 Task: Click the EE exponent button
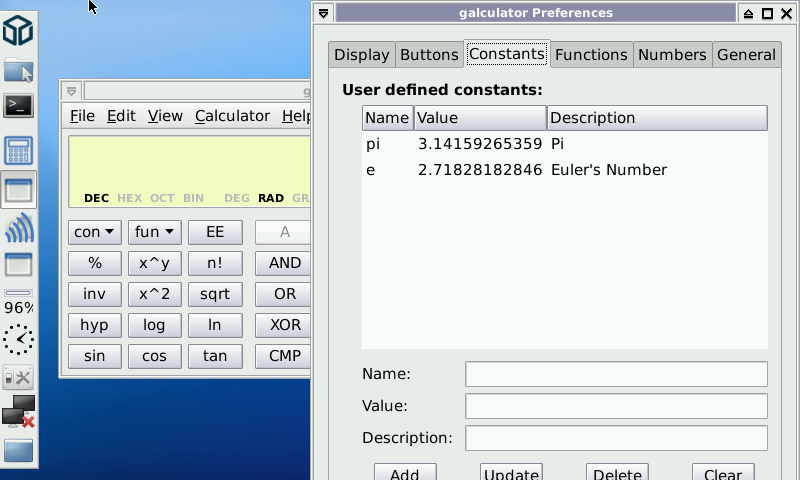[215, 232]
